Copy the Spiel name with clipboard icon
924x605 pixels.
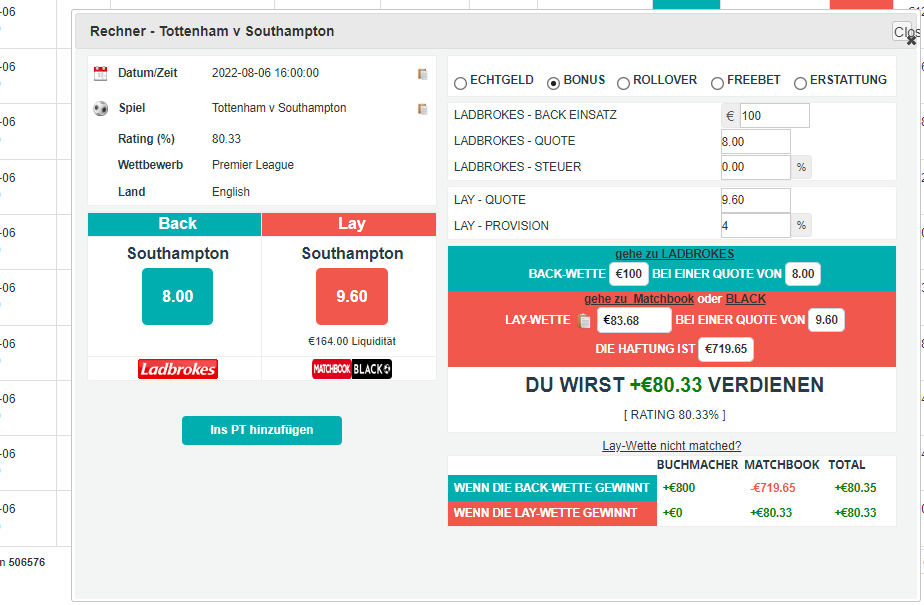point(423,109)
